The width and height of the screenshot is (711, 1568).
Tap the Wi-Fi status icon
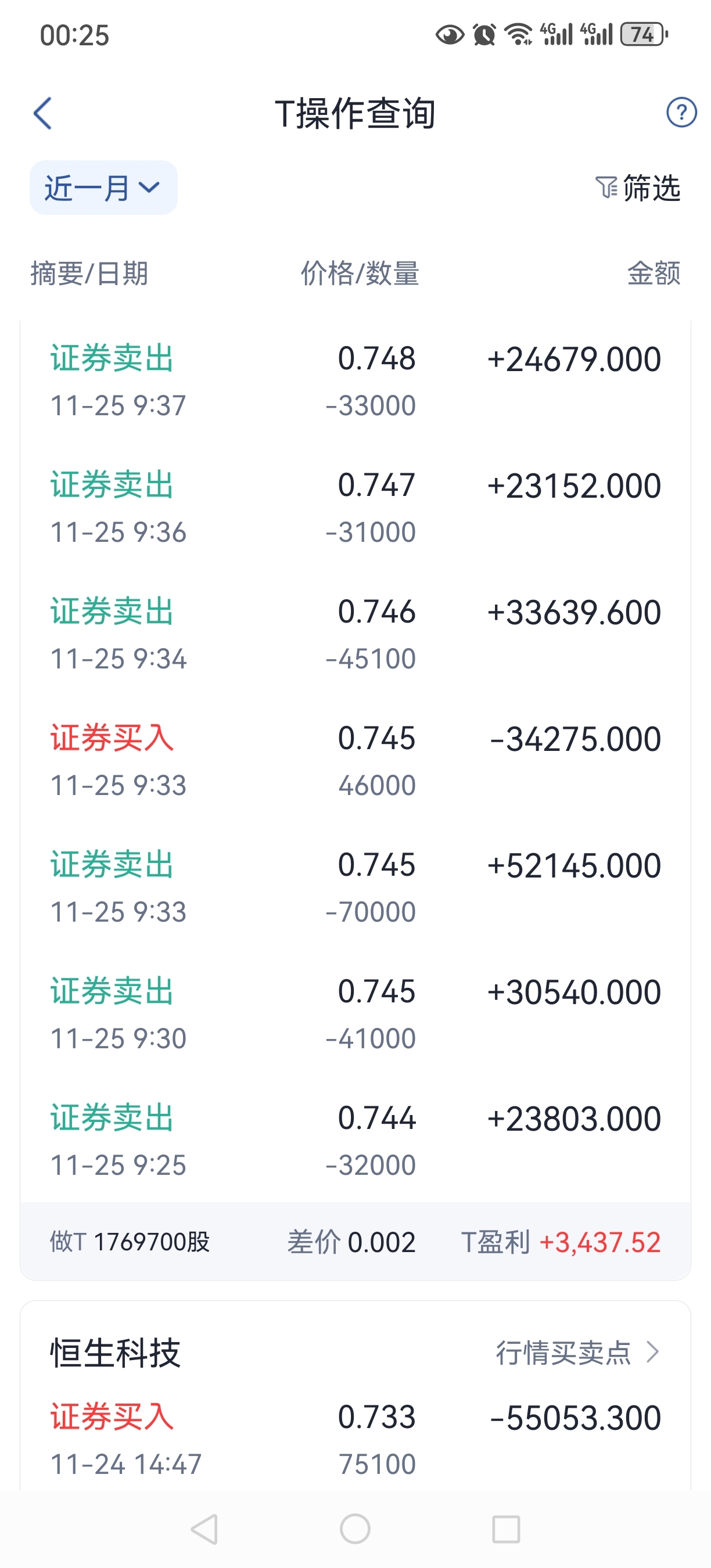[519, 35]
